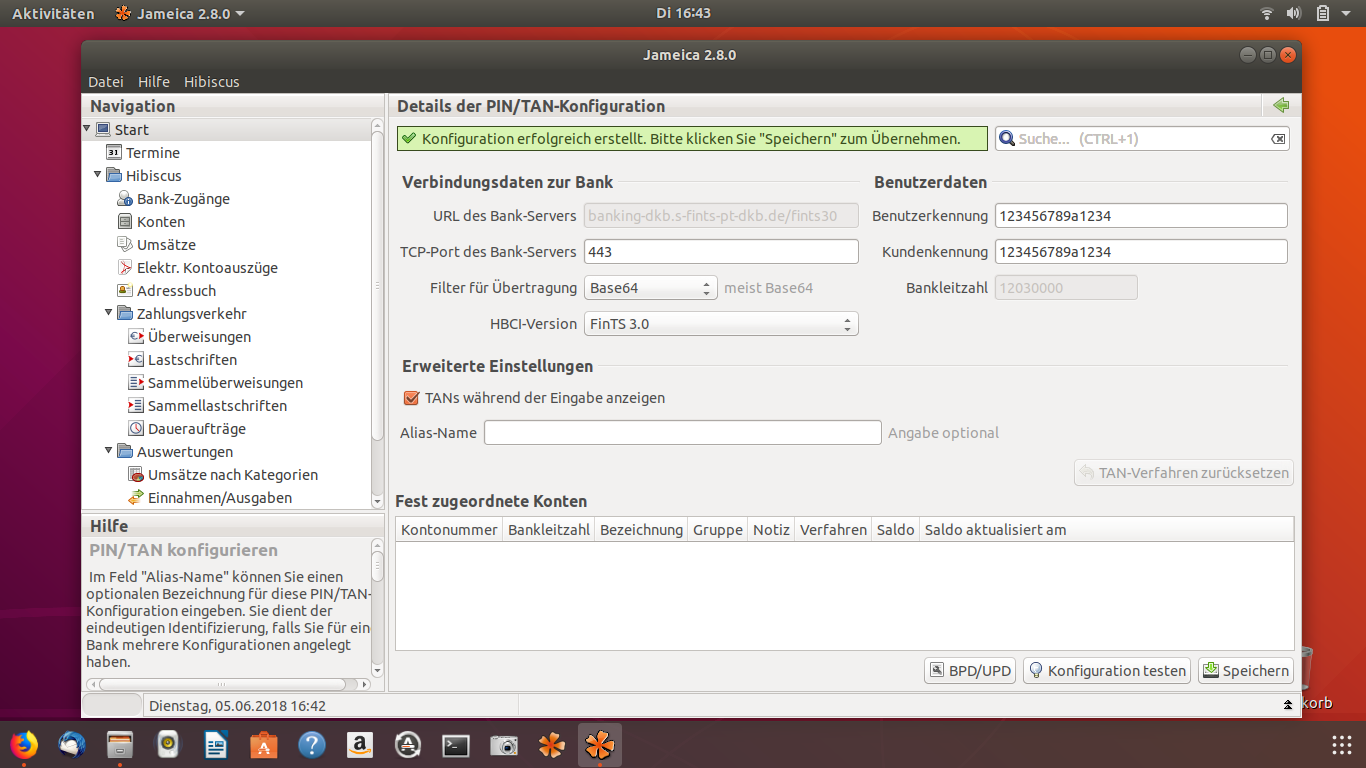1366x768 pixels.
Task: Click the Speichern button
Action: (x=1245, y=671)
